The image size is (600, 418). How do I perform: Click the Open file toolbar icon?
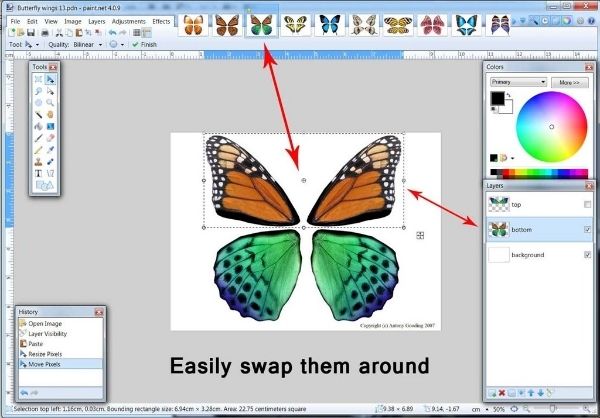[21, 33]
